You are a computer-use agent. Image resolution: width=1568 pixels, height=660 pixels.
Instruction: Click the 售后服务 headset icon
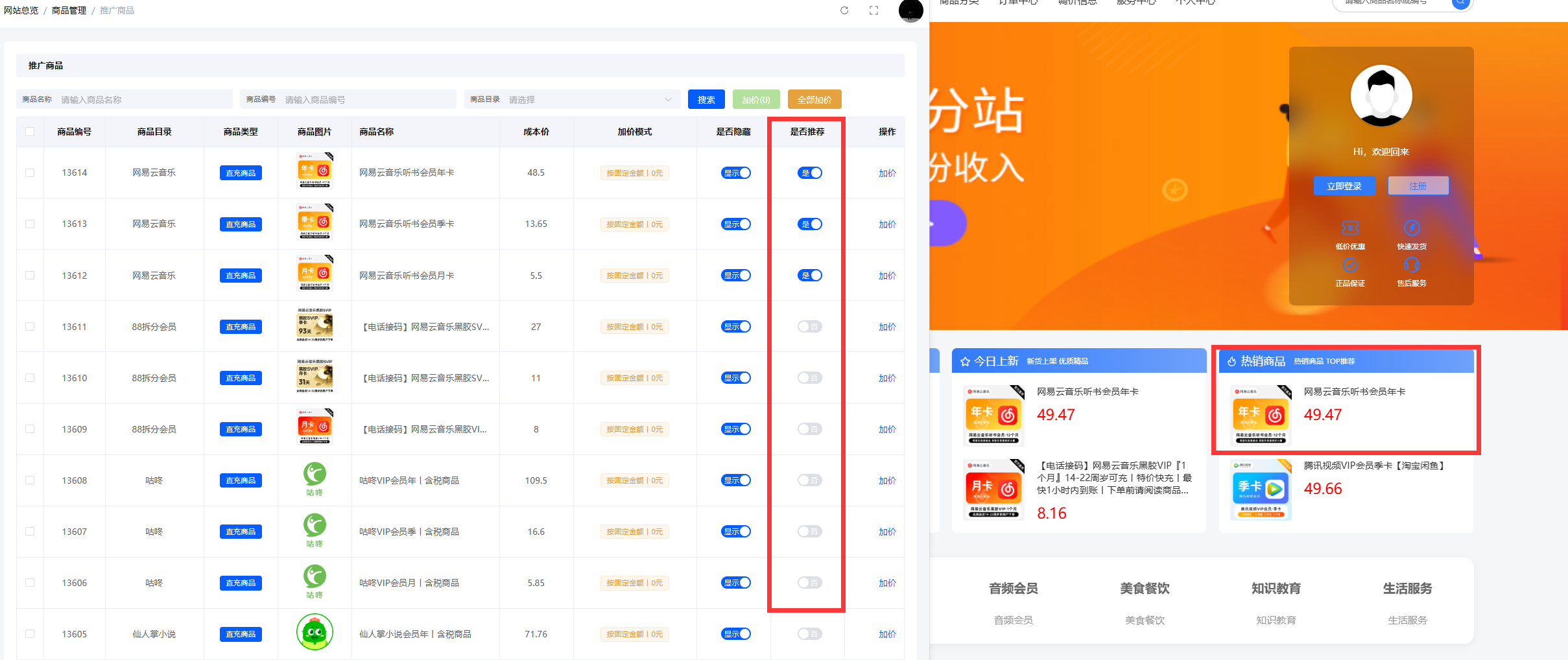click(x=1412, y=265)
